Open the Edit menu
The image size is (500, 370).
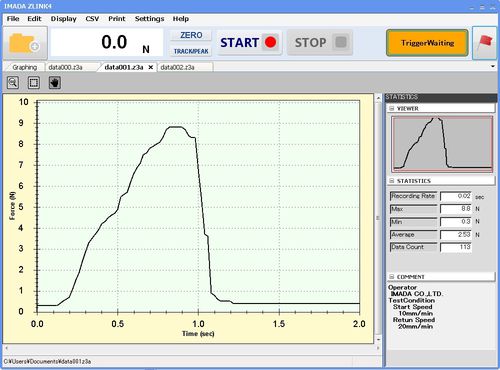pyautogui.click(x=34, y=19)
